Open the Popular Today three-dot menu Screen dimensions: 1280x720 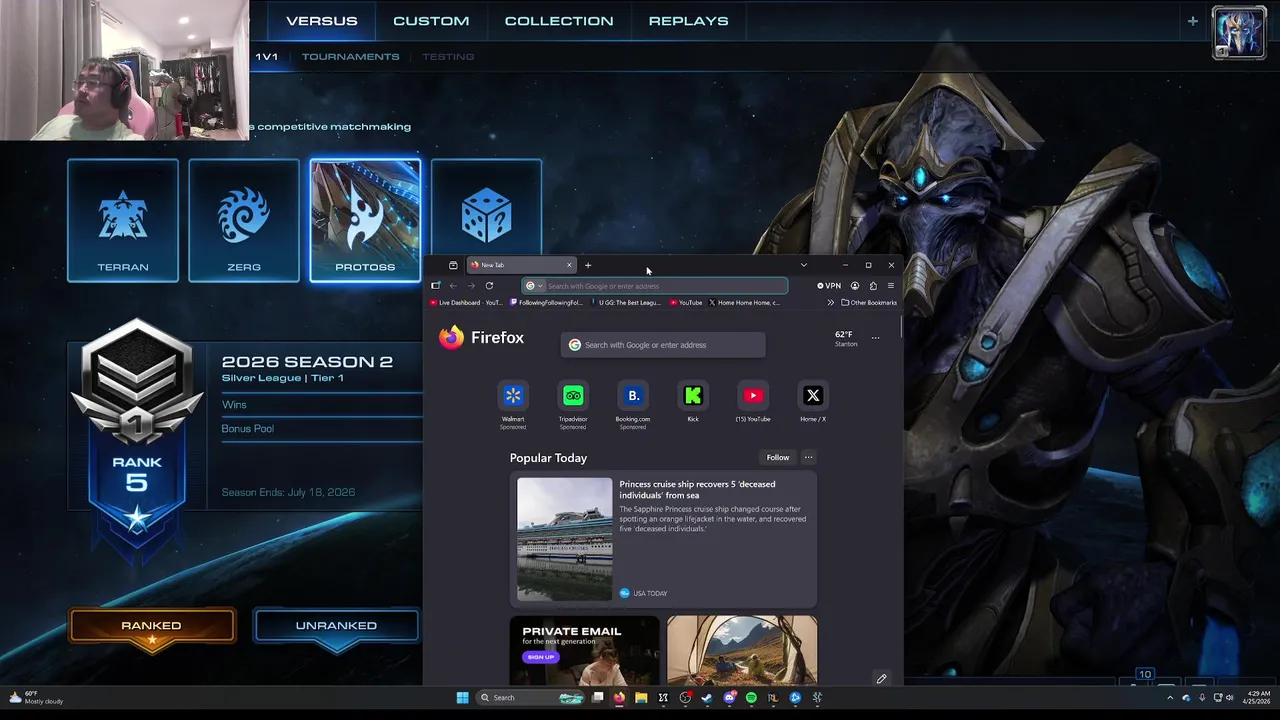point(809,458)
